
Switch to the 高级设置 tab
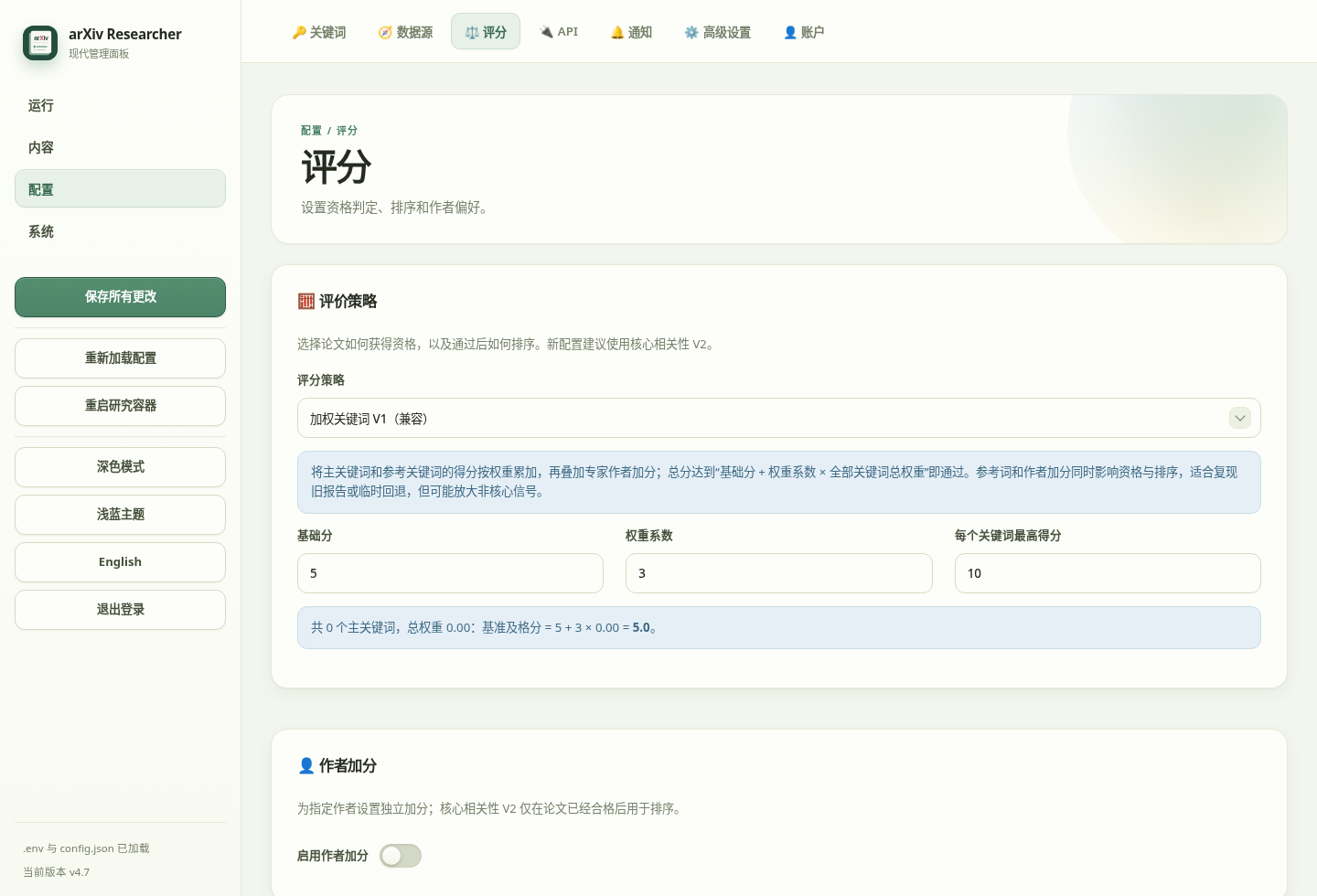coord(718,32)
